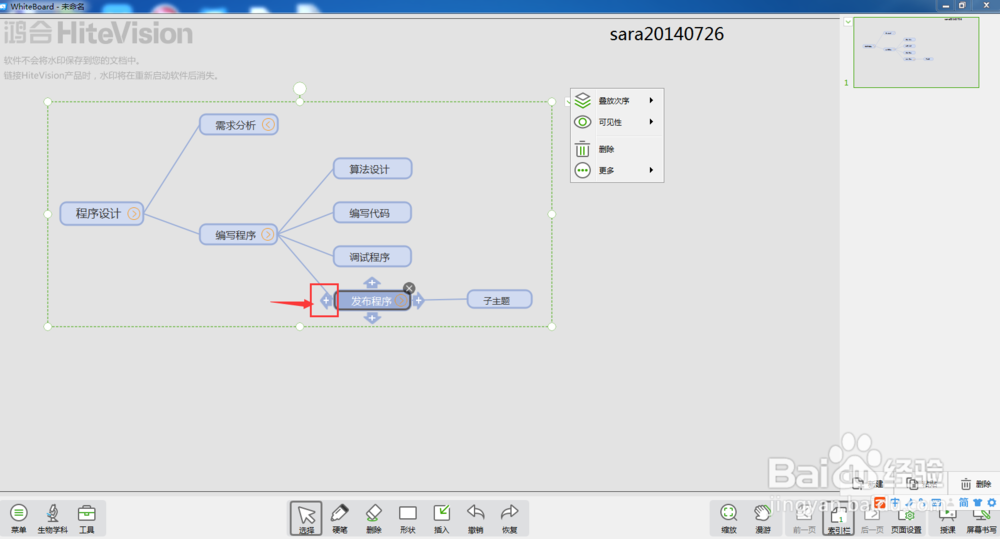Open the 形状 shape tool
This screenshot has height=539, width=1000.
408,518
